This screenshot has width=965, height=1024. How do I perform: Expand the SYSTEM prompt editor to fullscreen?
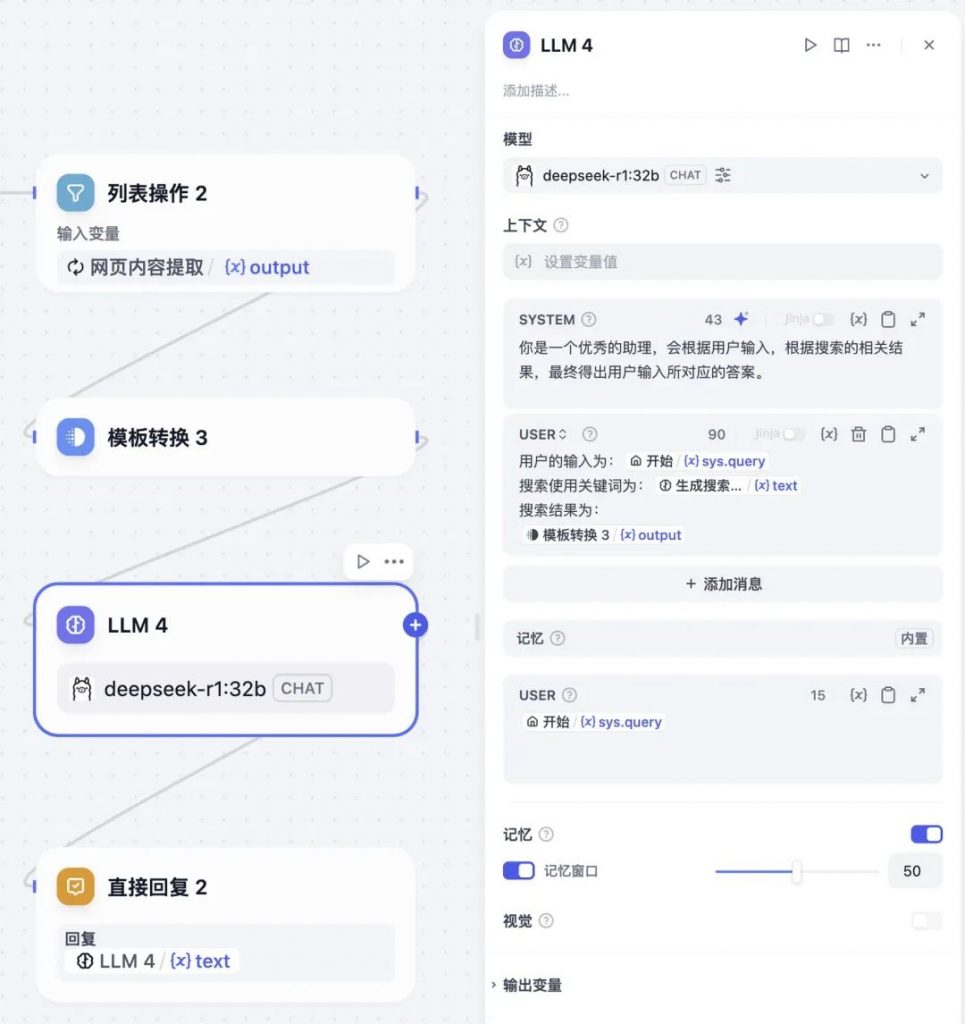pos(917,319)
